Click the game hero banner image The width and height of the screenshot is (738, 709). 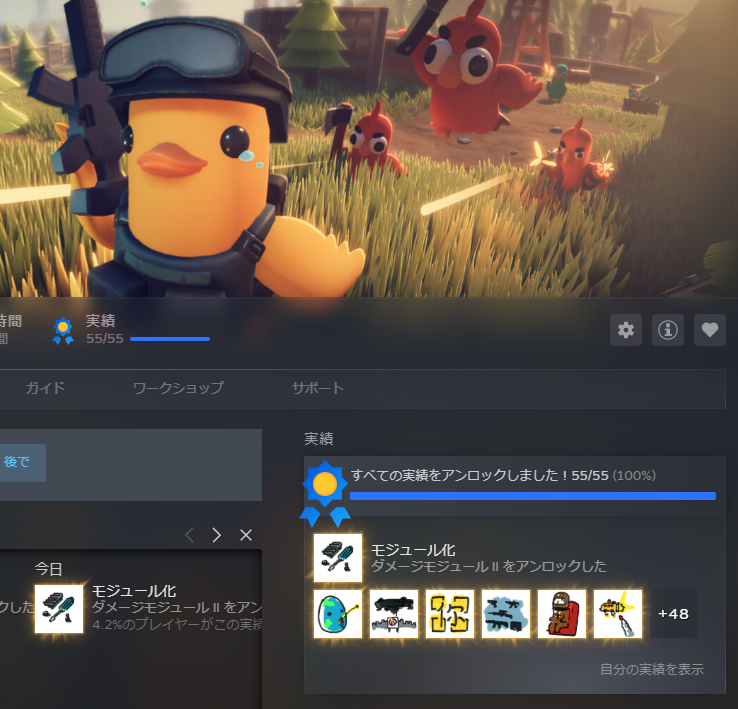369,148
